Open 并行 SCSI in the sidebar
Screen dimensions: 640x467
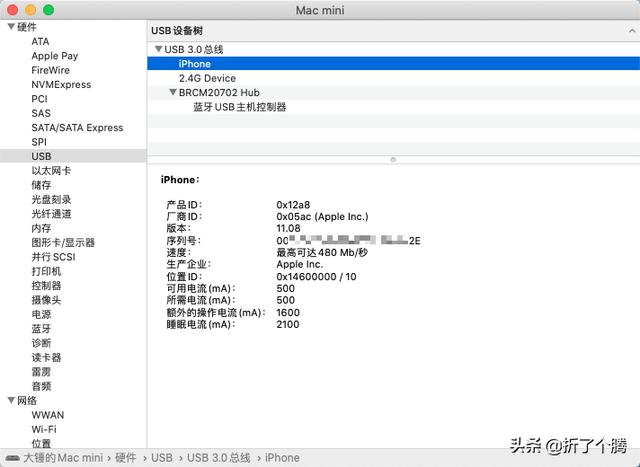53,257
